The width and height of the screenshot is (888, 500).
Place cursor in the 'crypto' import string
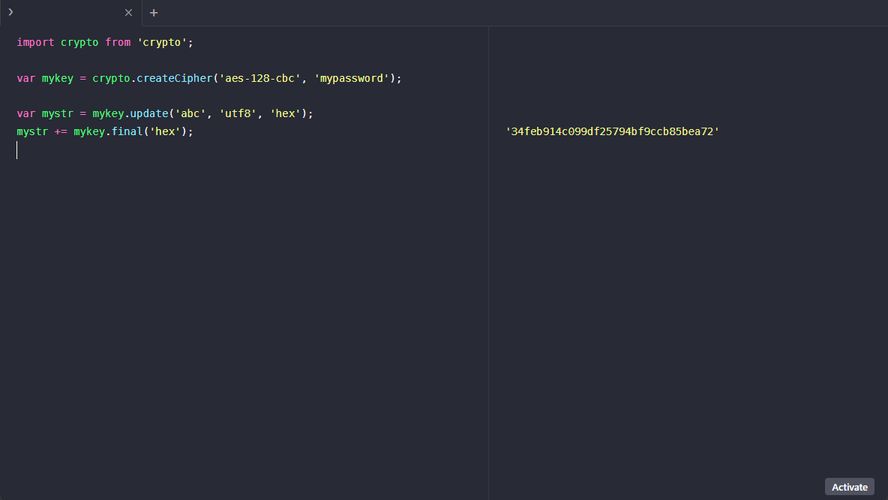(x=162, y=42)
